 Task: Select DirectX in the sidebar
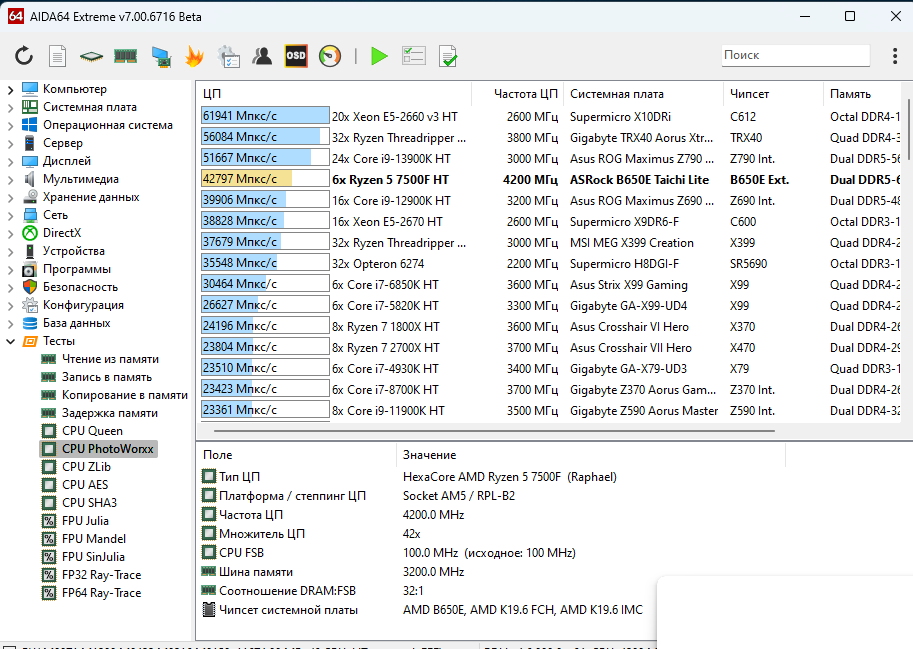[x=62, y=233]
